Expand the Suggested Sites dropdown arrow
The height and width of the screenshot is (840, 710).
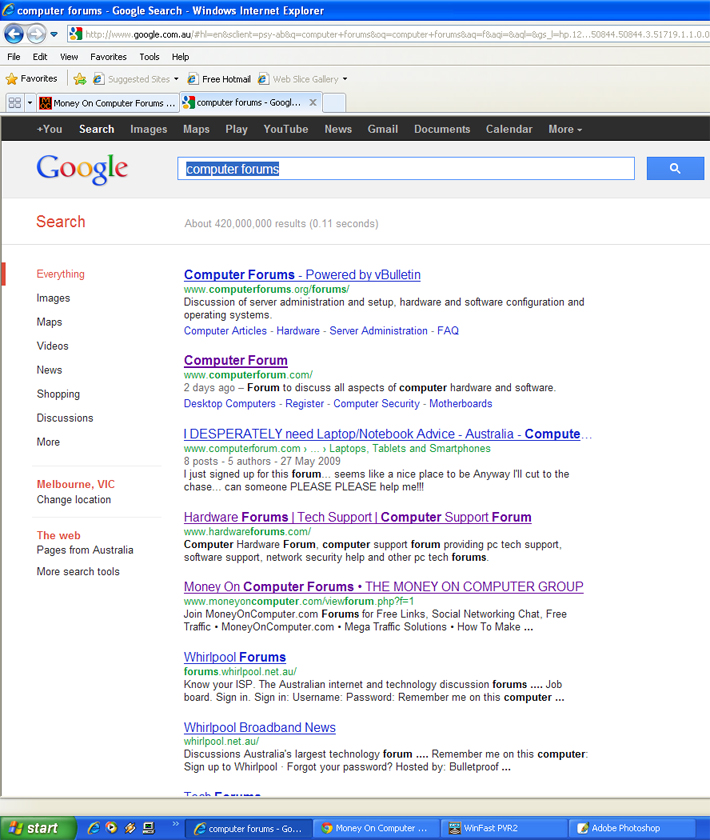click(x=176, y=79)
